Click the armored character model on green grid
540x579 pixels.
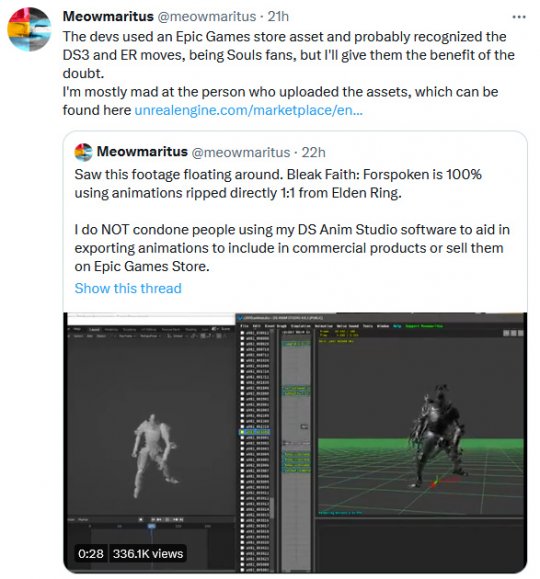pos(438,436)
